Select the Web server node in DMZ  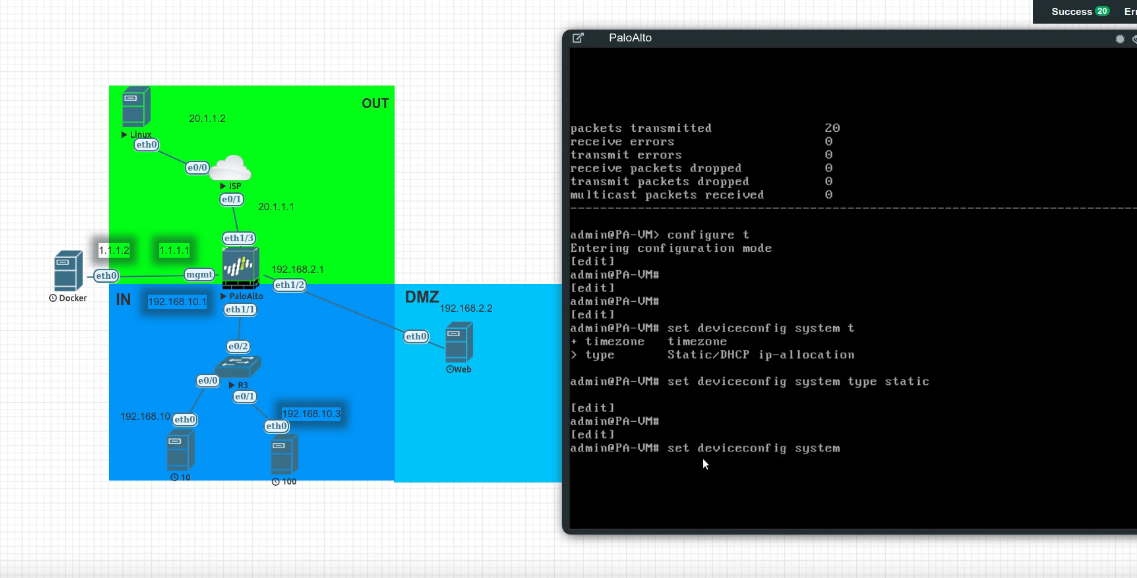coord(459,342)
